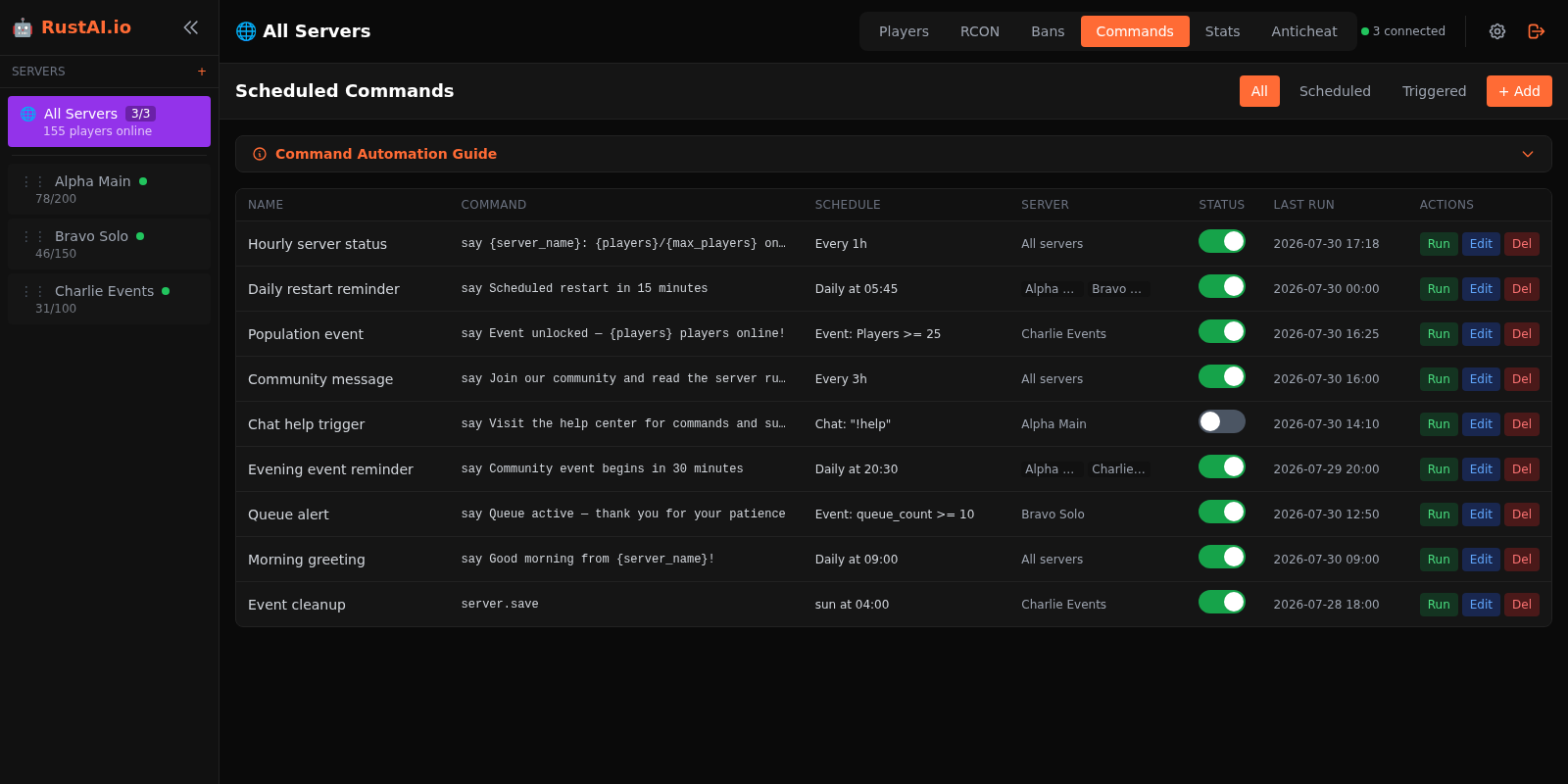Show All commands filter
The image size is (1568, 784).
coord(1259,91)
